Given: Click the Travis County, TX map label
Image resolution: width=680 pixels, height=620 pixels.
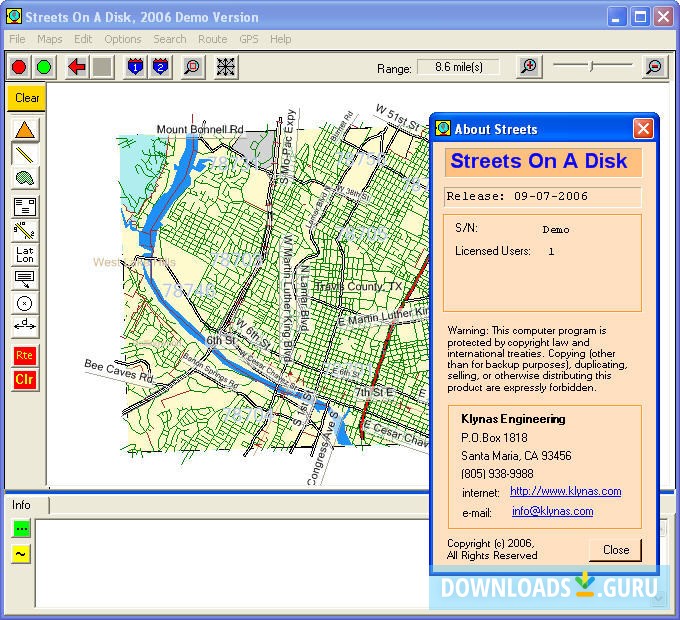Looking at the screenshot, I should [359, 287].
